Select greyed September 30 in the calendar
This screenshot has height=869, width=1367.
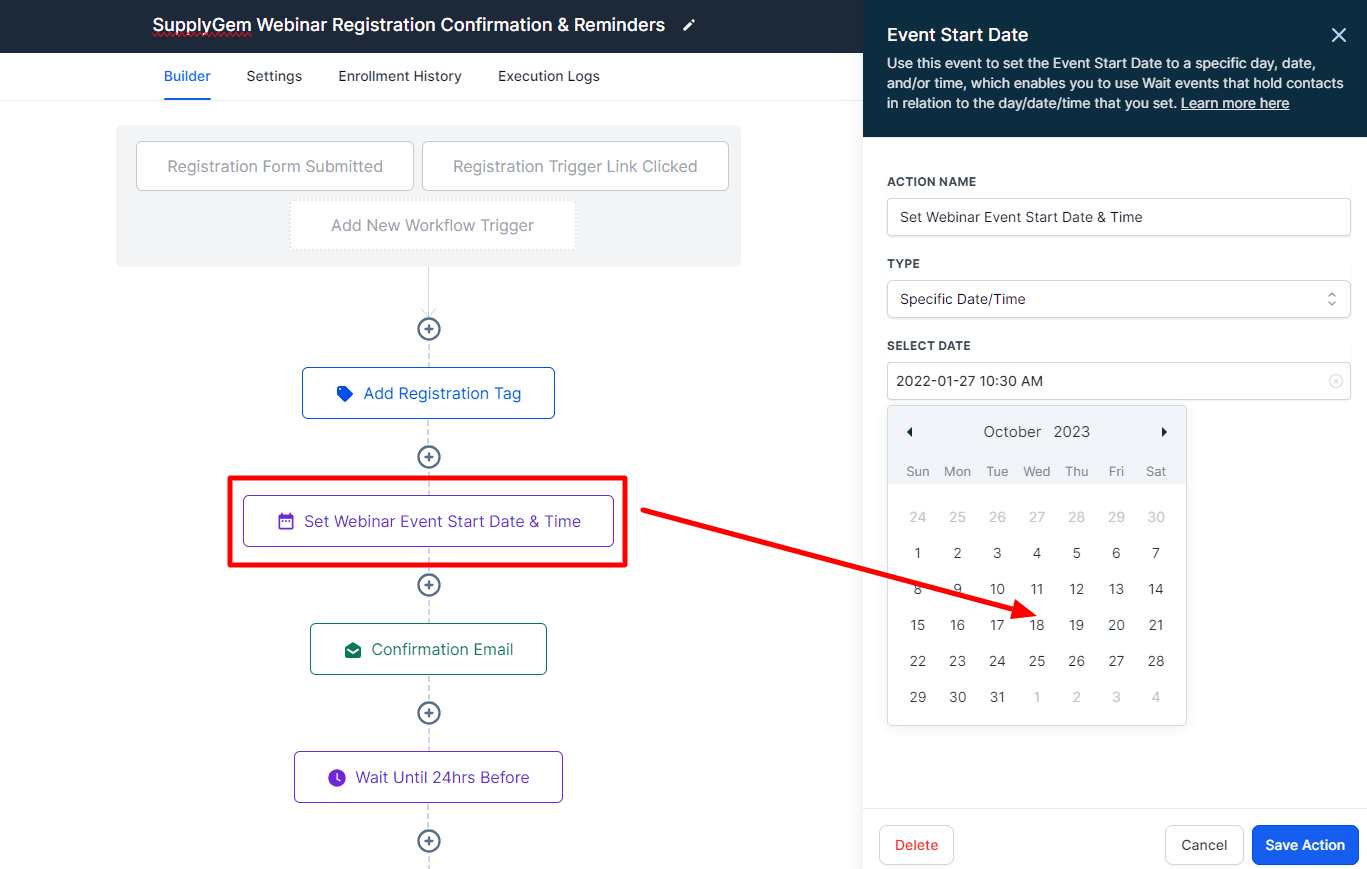coord(1156,517)
